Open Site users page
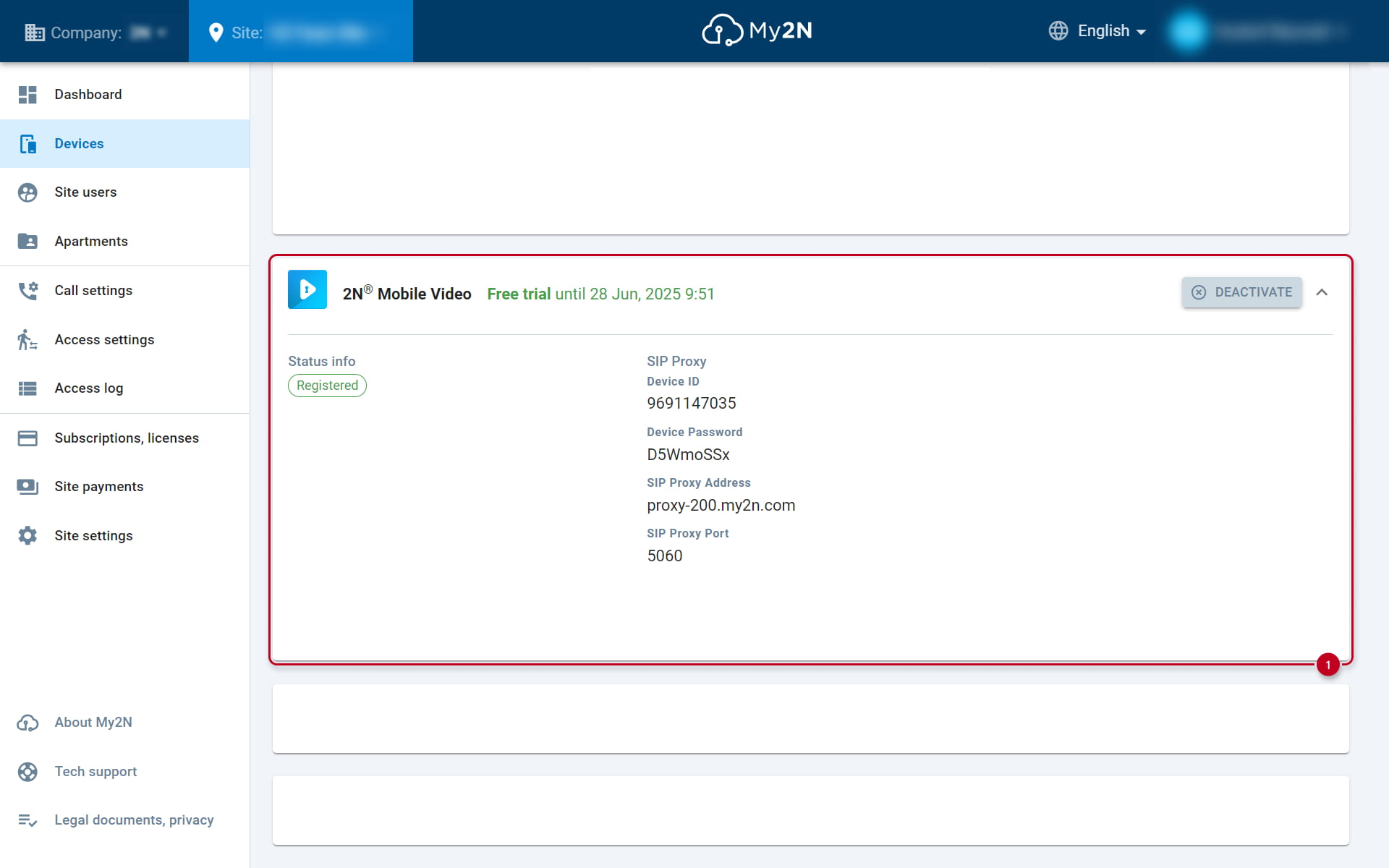Viewport: 1389px width, 868px height. [124, 192]
